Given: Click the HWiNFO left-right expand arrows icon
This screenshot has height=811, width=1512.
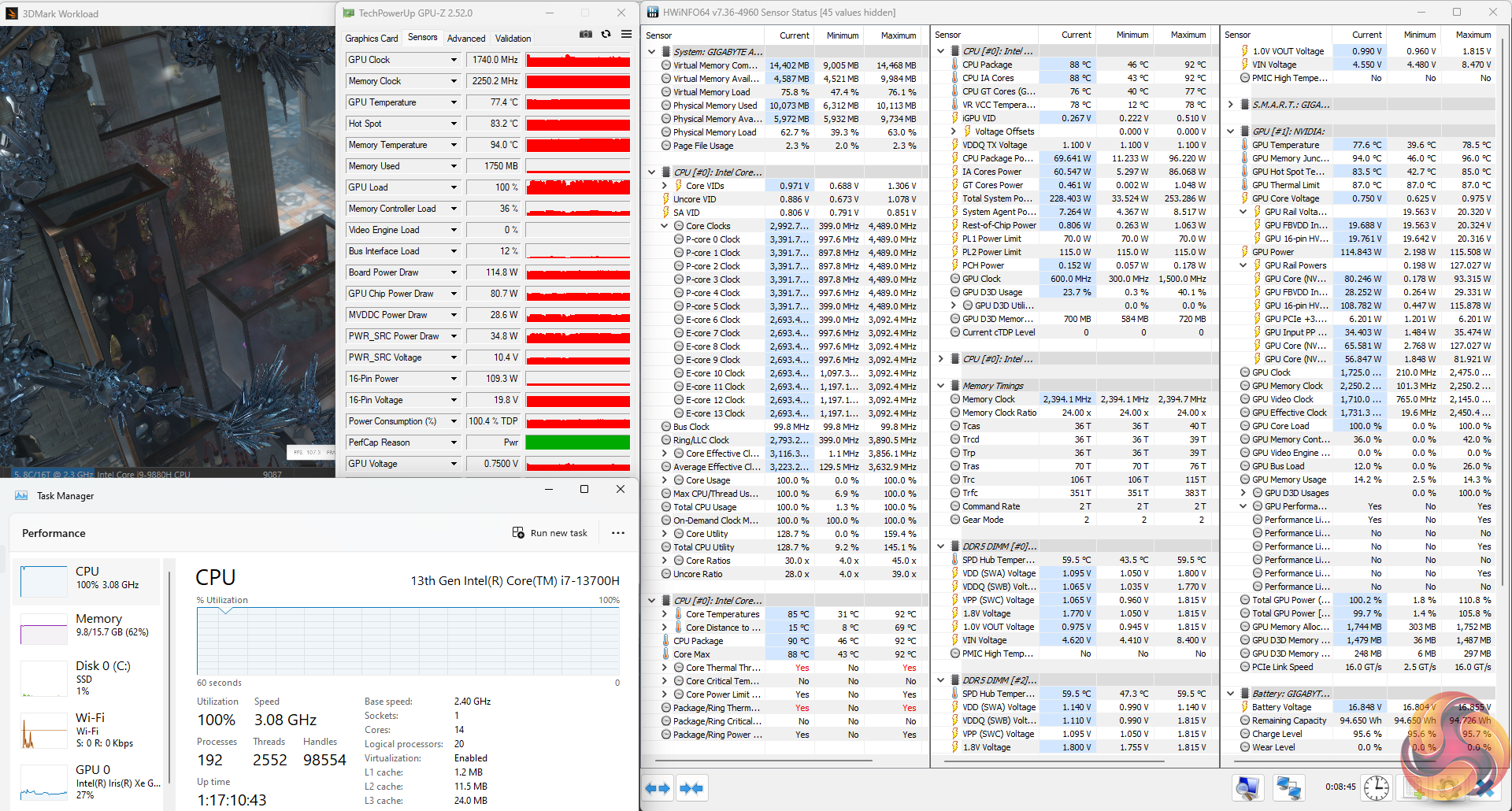Looking at the screenshot, I should [658, 788].
